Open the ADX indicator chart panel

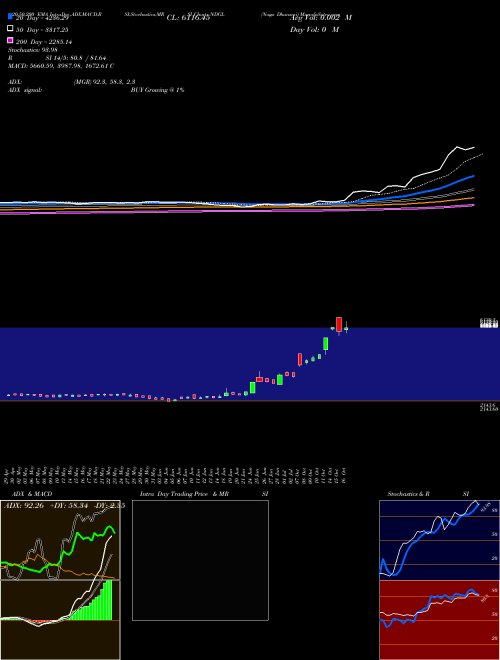pyautogui.click(x=60, y=540)
